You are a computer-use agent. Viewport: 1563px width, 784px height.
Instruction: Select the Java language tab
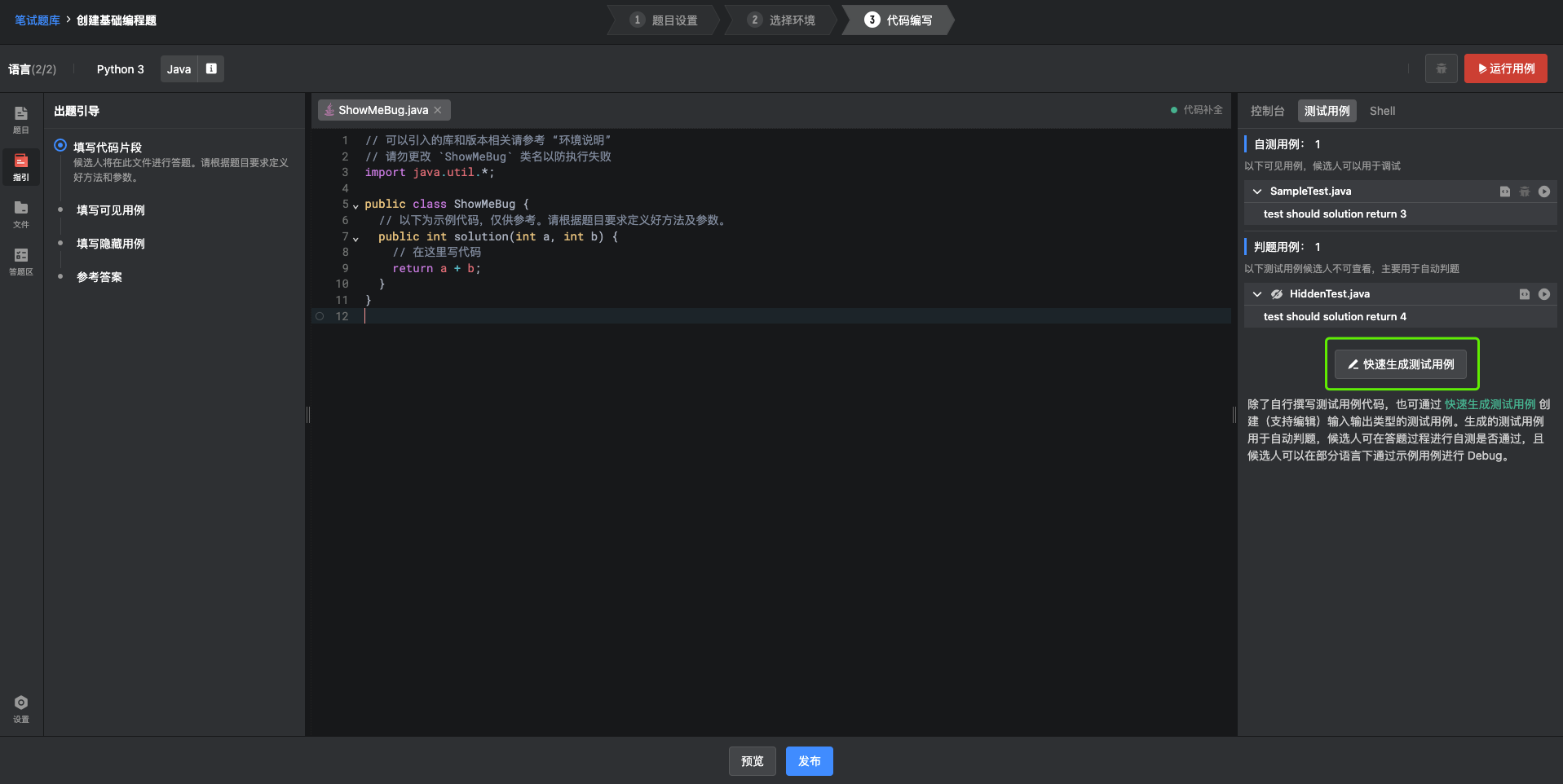click(x=179, y=69)
